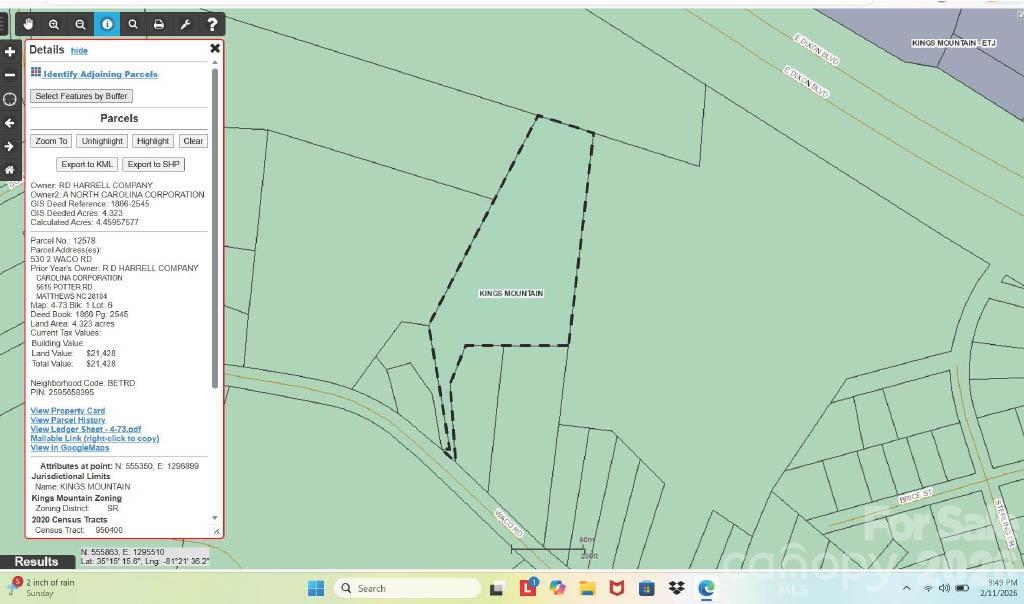Open the Search tool in toolbar
1024x604 pixels.
(132, 24)
